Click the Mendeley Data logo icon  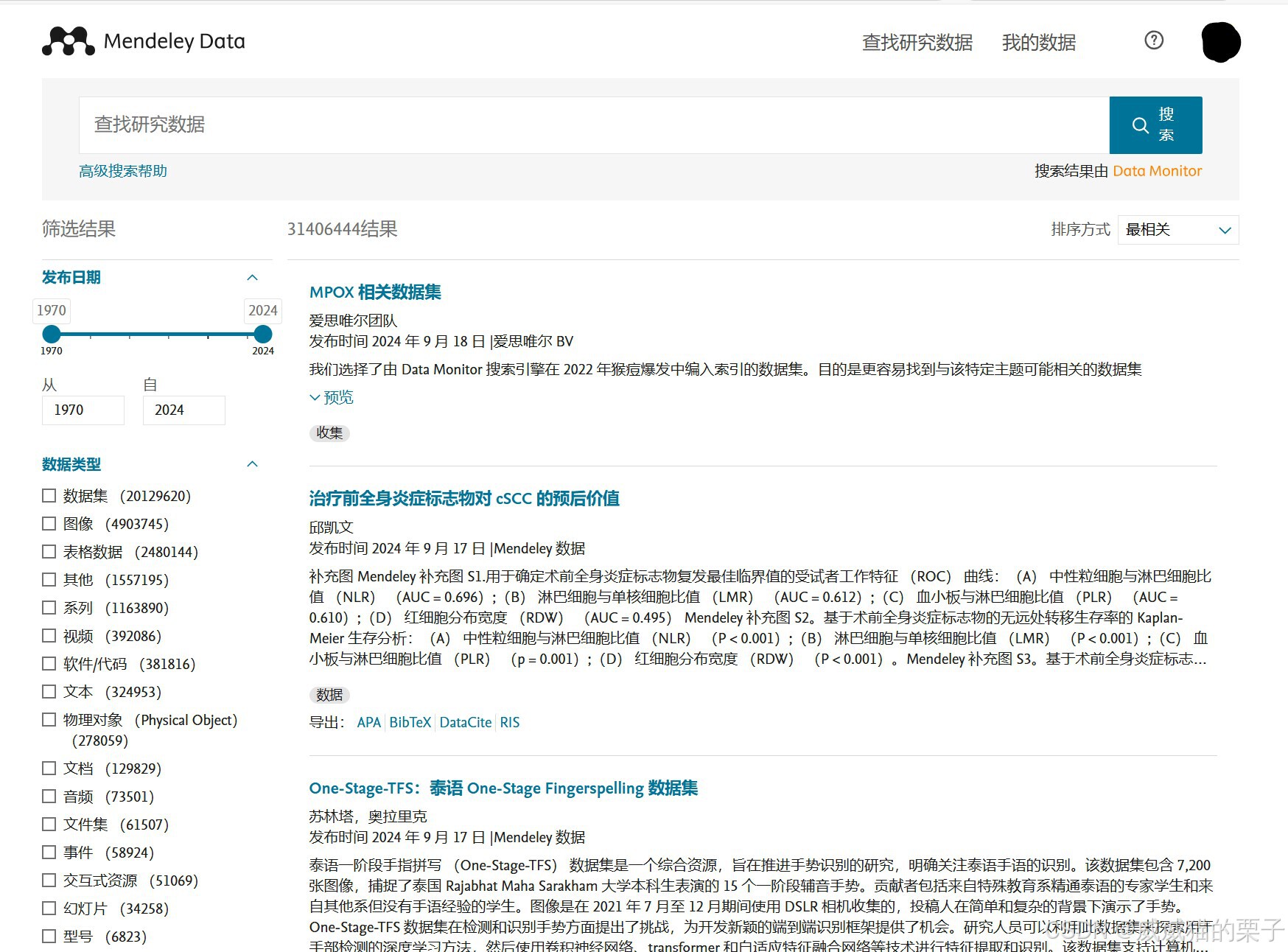69,41
